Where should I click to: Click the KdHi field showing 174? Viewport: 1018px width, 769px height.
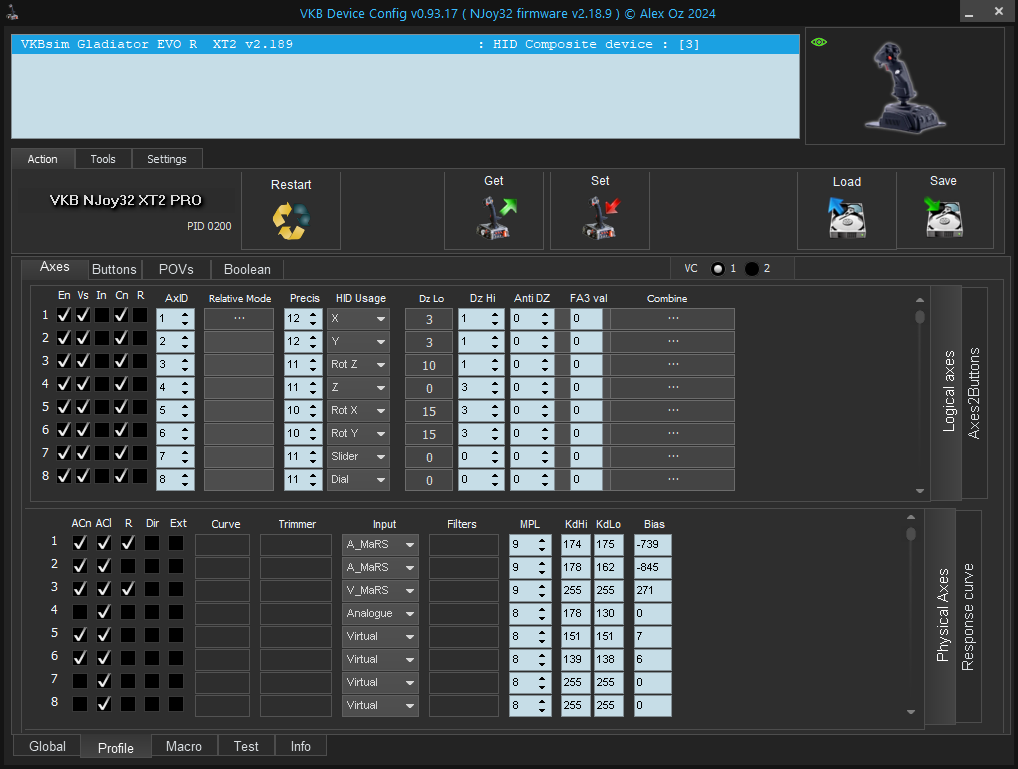tap(575, 544)
